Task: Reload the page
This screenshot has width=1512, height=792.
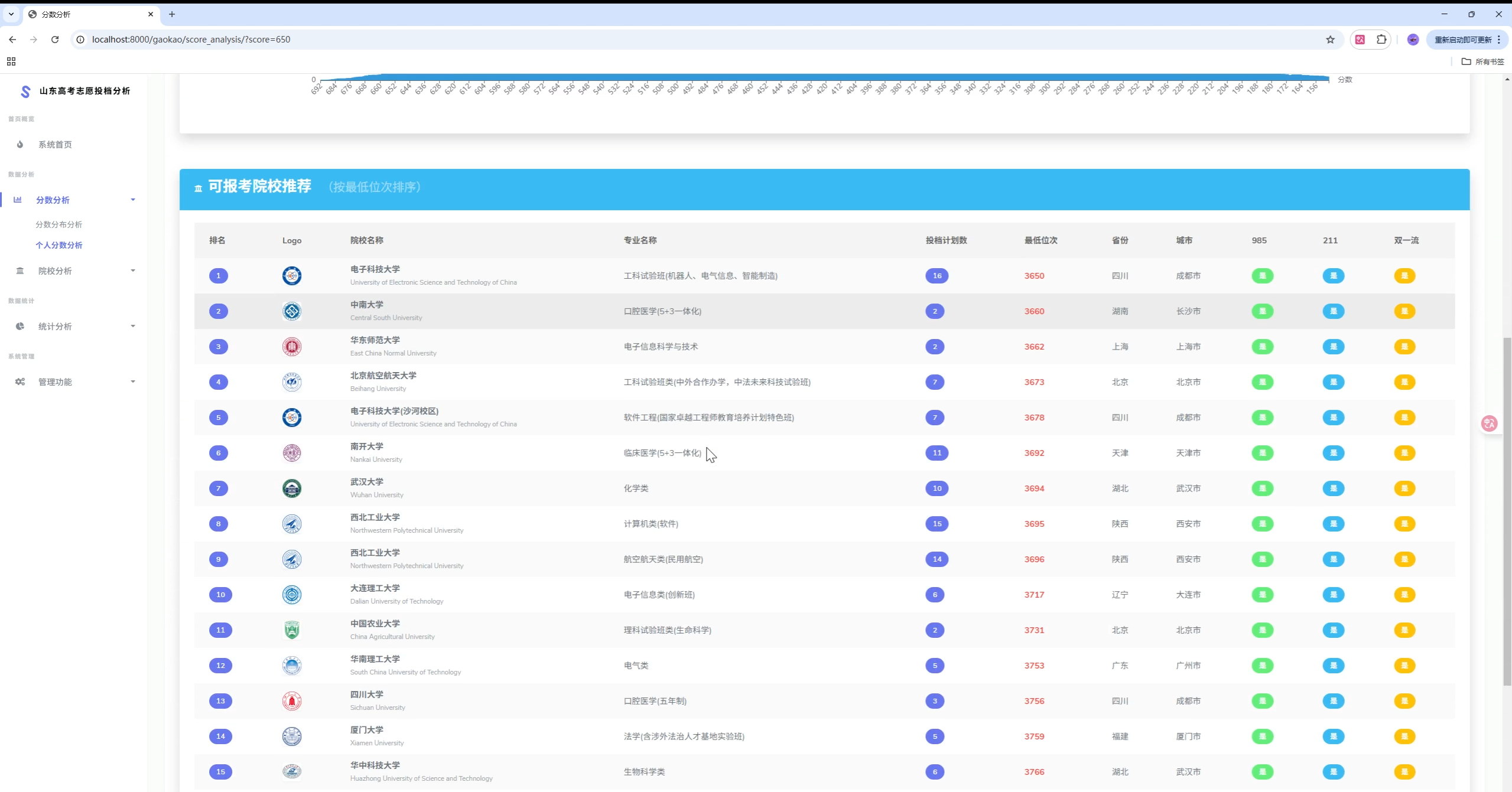Action: point(55,40)
